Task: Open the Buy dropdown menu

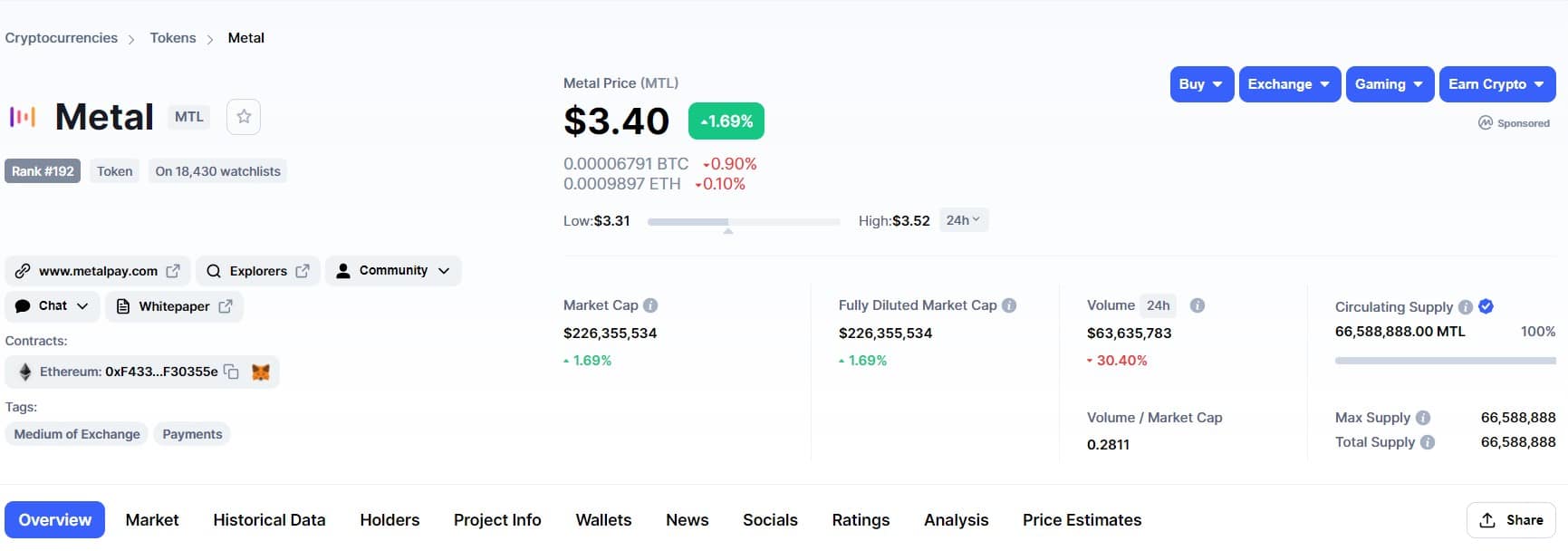Action: coord(1202,84)
